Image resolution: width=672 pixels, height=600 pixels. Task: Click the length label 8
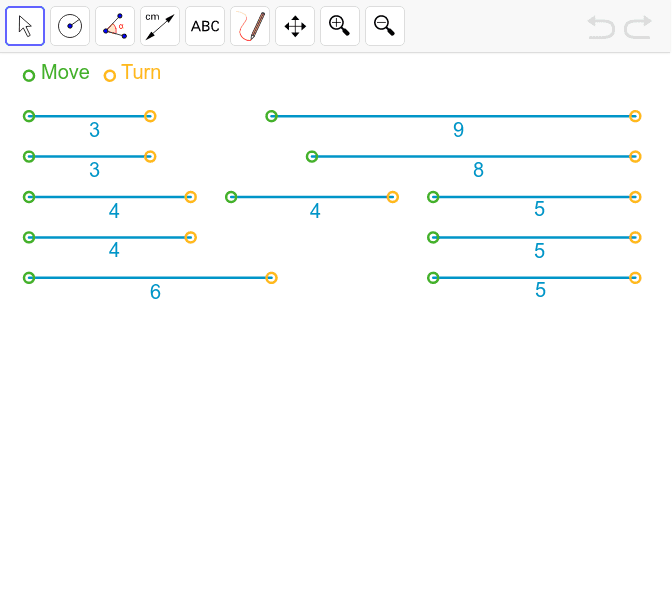click(478, 170)
